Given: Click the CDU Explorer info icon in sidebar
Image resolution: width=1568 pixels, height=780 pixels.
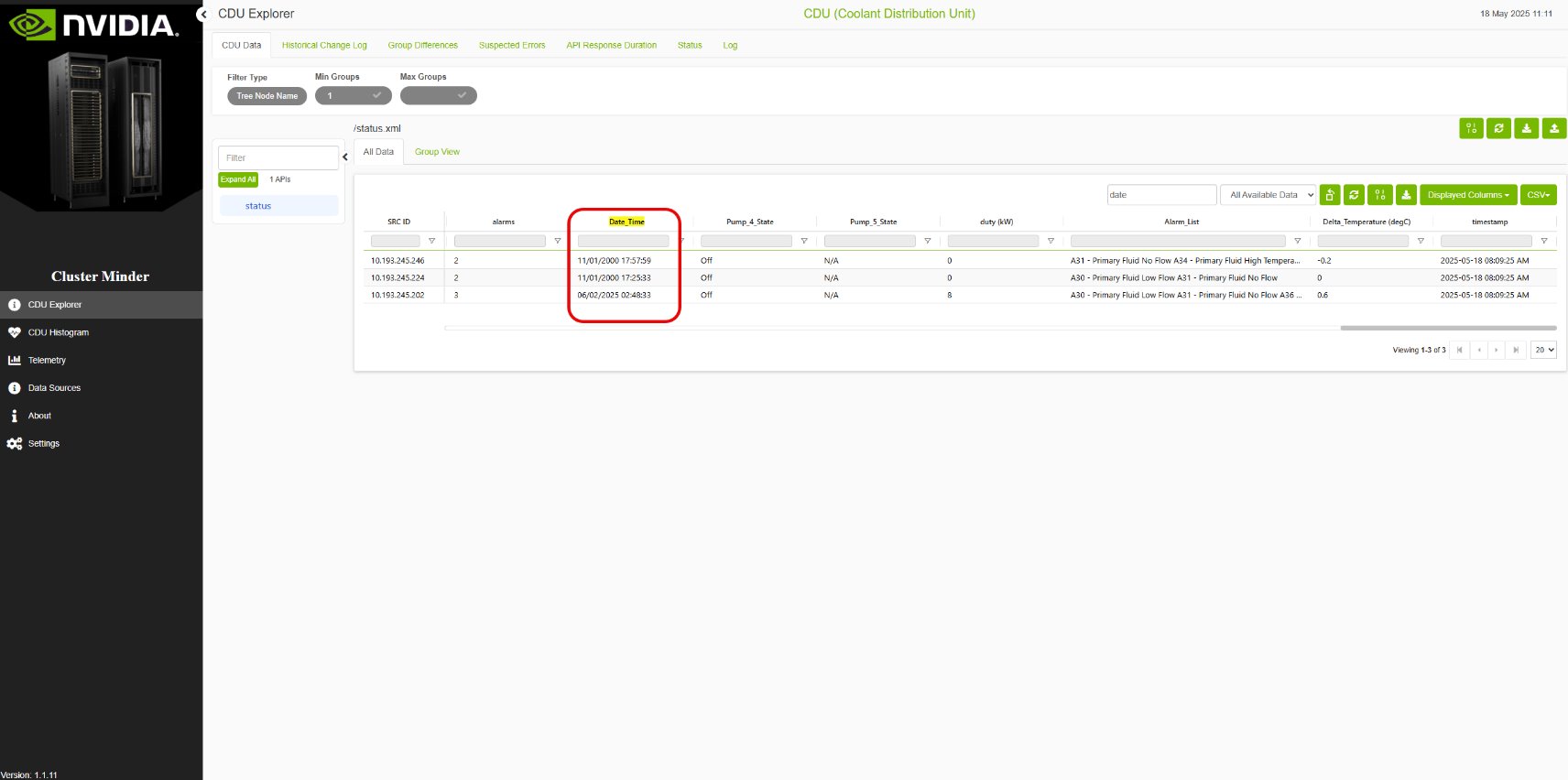Looking at the screenshot, I should pyautogui.click(x=14, y=305).
